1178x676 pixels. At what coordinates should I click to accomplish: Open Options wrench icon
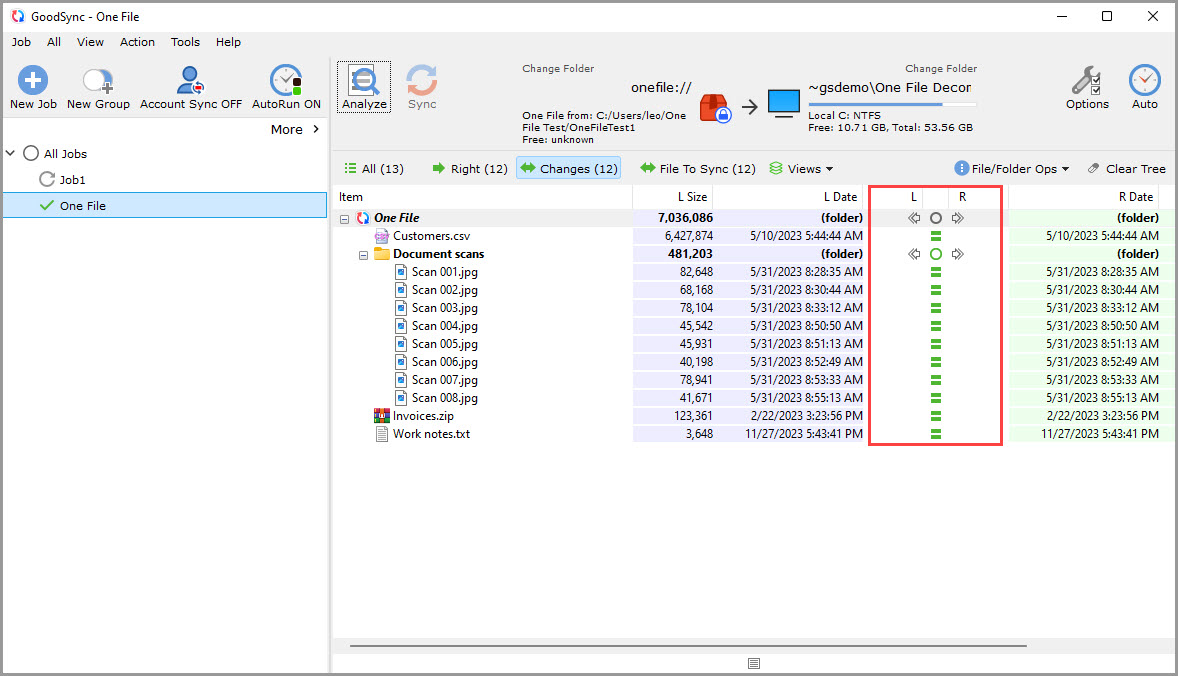click(x=1086, y=80)
